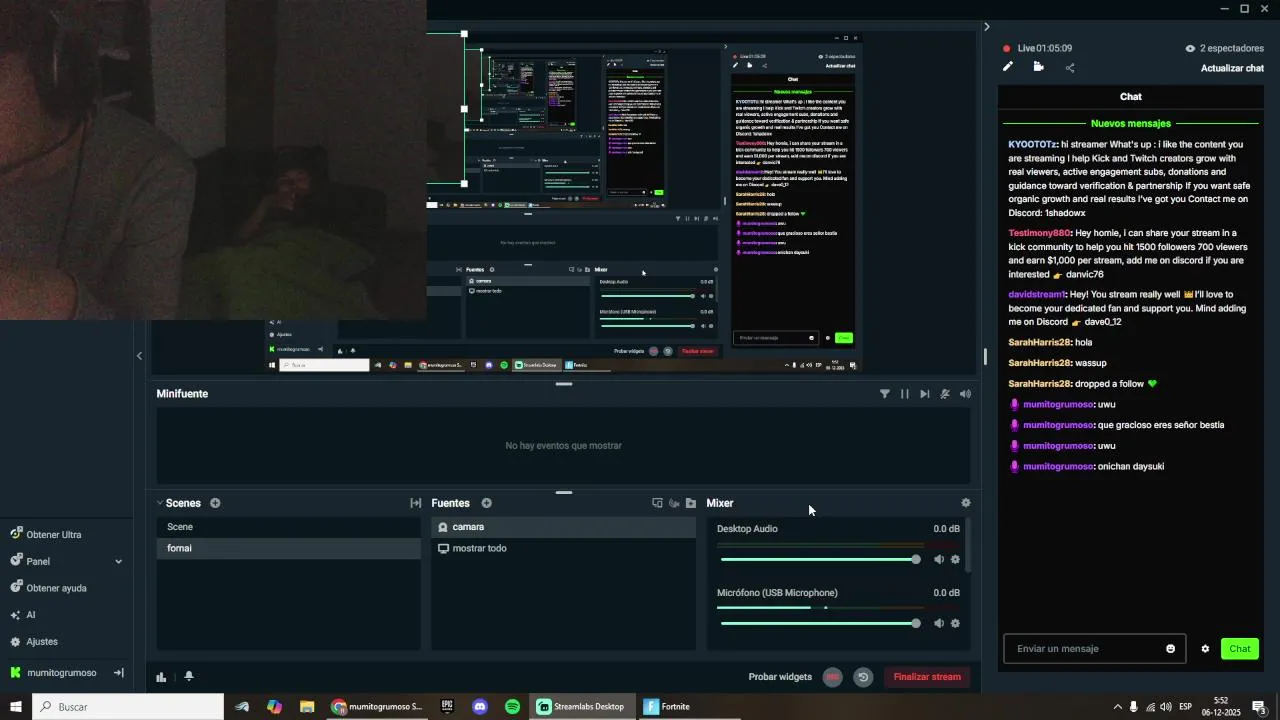Open notifications bell icon
Screen dimensions: 1280x720
[189, 677]
